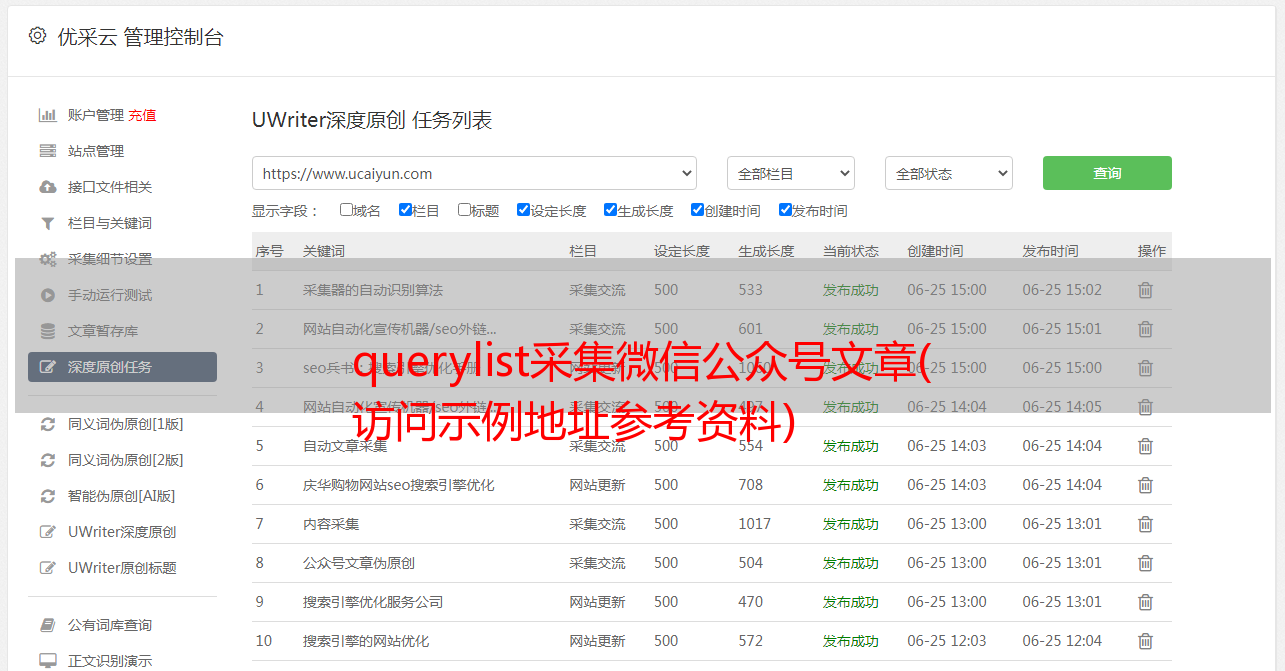Image resolution: width=1285 pixels, height=671 pixels.
Task: Click the server icon for 站点管理
Action: [47, 151]
